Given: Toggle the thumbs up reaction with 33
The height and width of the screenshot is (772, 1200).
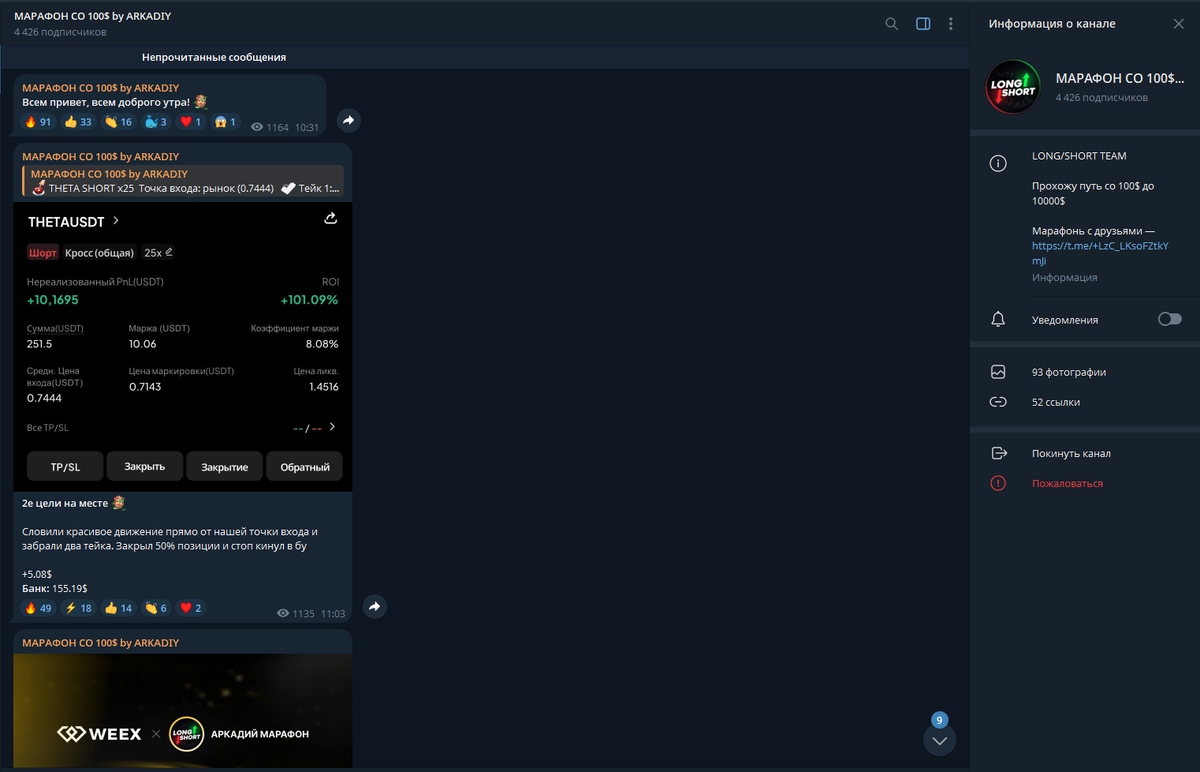Looking at the screenshot, I should click(x=78, y=122).
